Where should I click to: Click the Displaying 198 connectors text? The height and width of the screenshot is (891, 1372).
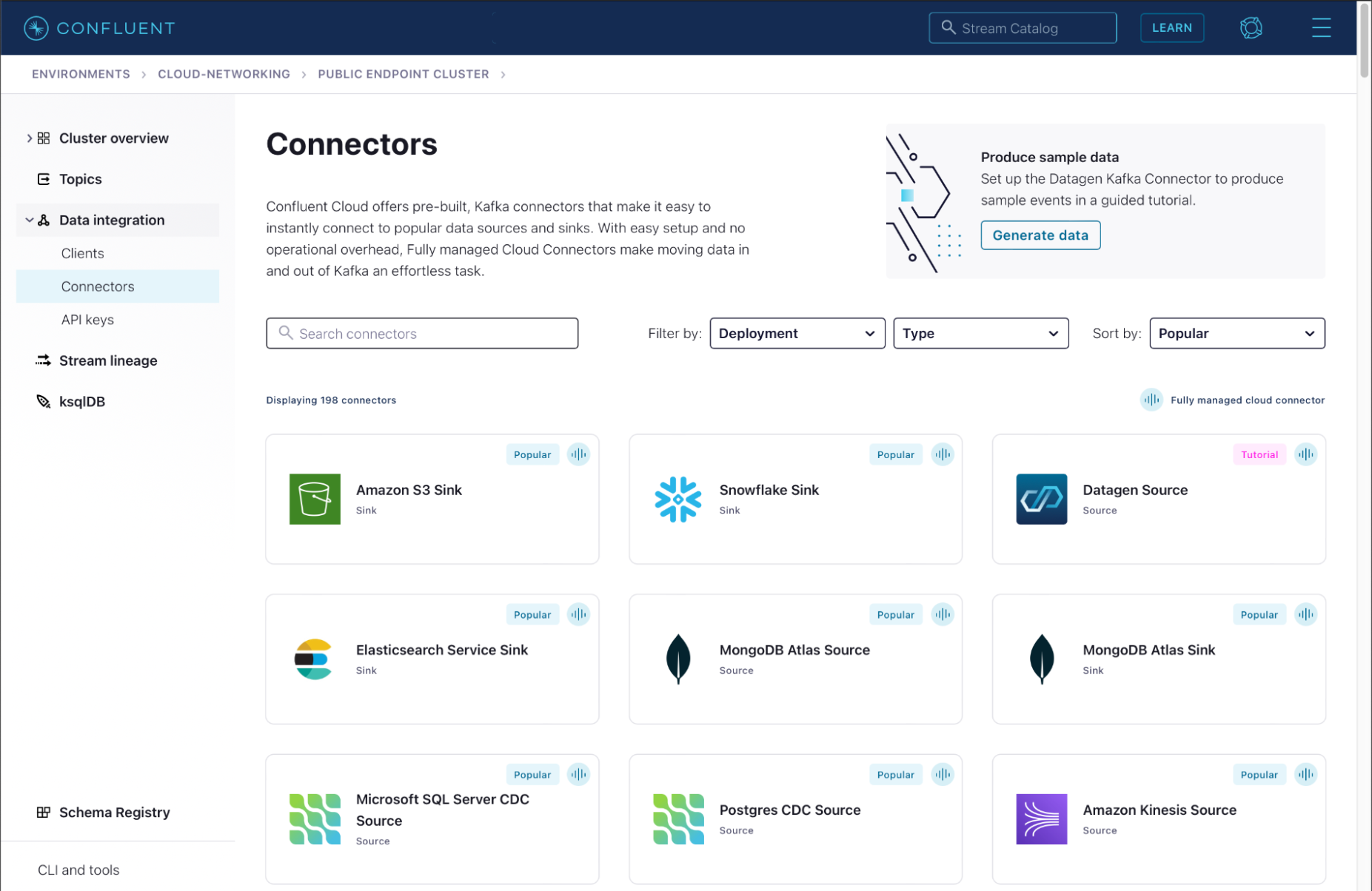click(331, 400)
